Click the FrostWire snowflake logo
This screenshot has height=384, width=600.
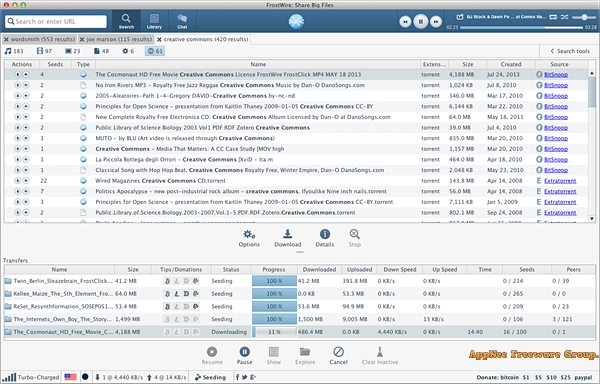296,21
